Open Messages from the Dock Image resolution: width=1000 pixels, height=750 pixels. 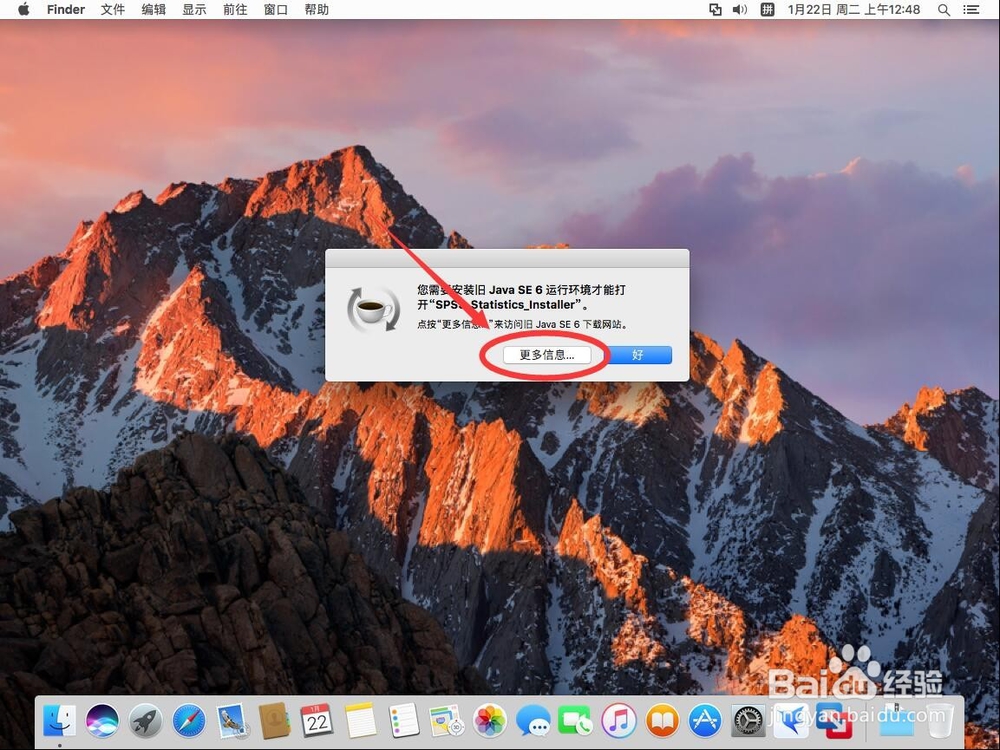[x=533, y=722]
